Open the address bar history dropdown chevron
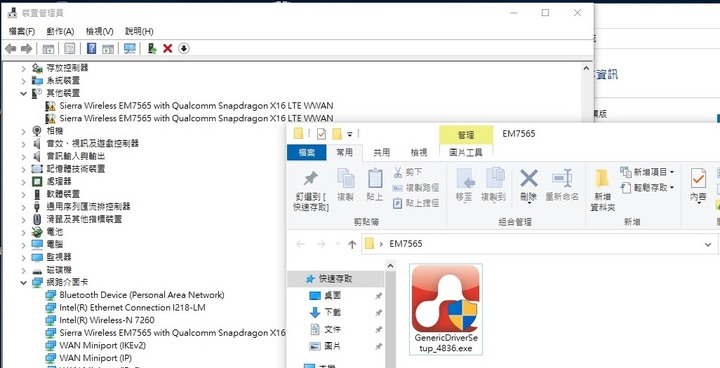The image size is (720, 368). pos(708,244)
